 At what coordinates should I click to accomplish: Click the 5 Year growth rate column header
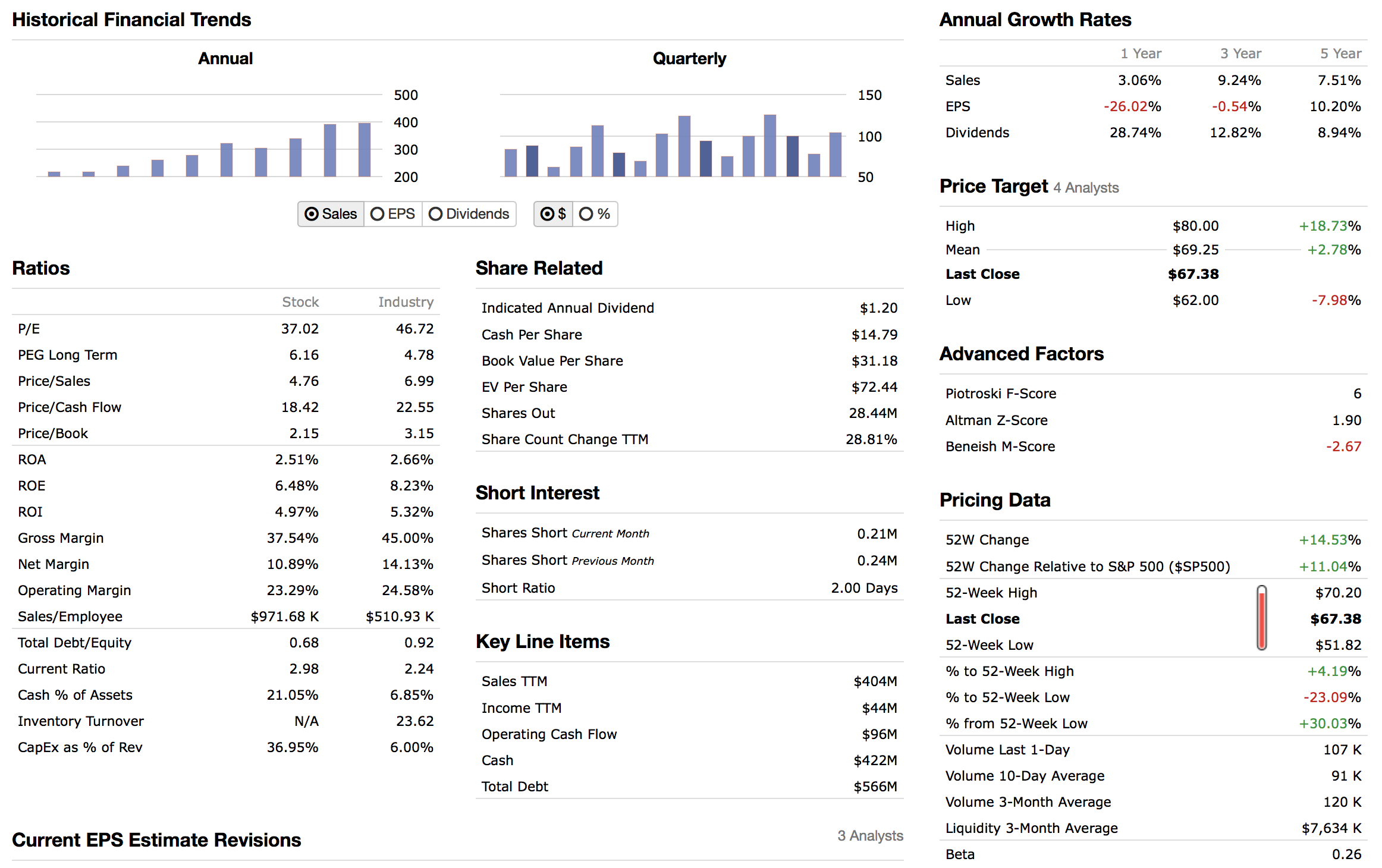[1340, 54]
